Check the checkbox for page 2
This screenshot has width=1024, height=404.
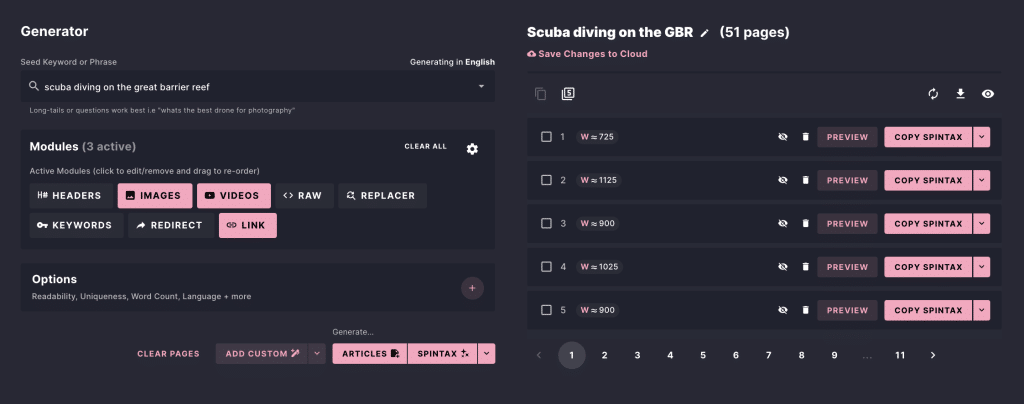(546, 180)
